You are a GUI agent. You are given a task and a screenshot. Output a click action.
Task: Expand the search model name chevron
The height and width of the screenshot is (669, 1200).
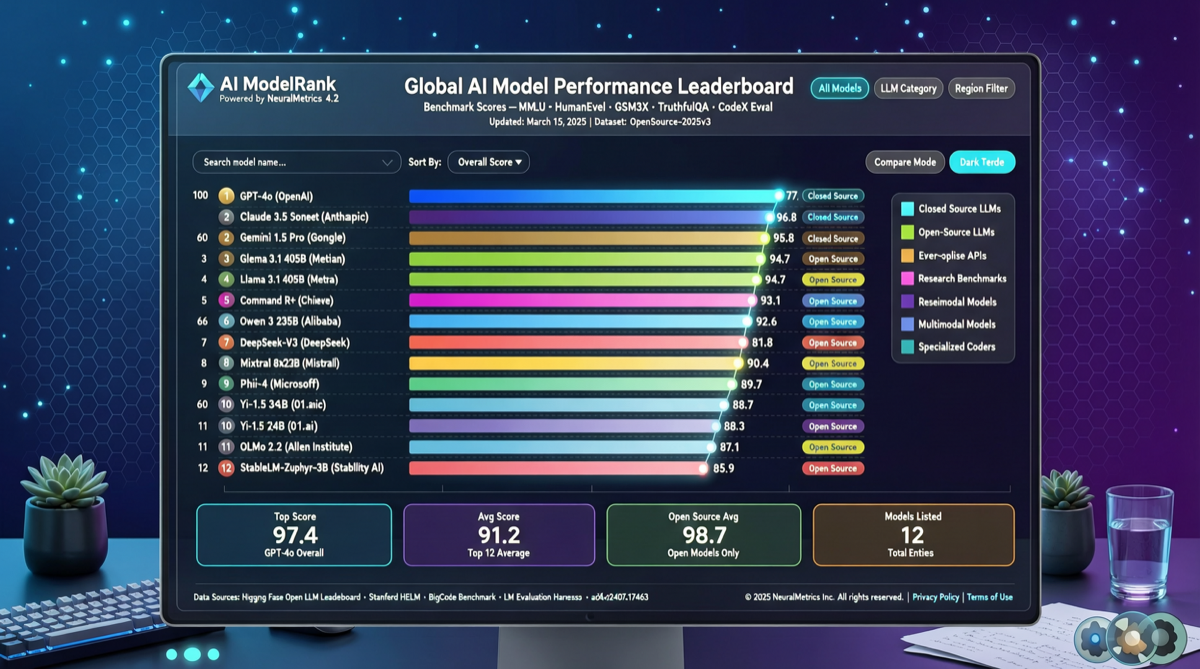pyautogui.click(x=388, y=162)
